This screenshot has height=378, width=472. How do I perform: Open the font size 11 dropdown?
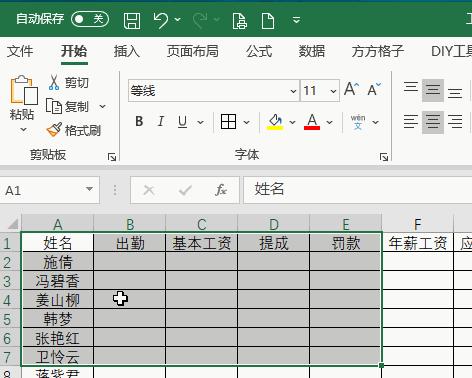(x=333, y=91)
